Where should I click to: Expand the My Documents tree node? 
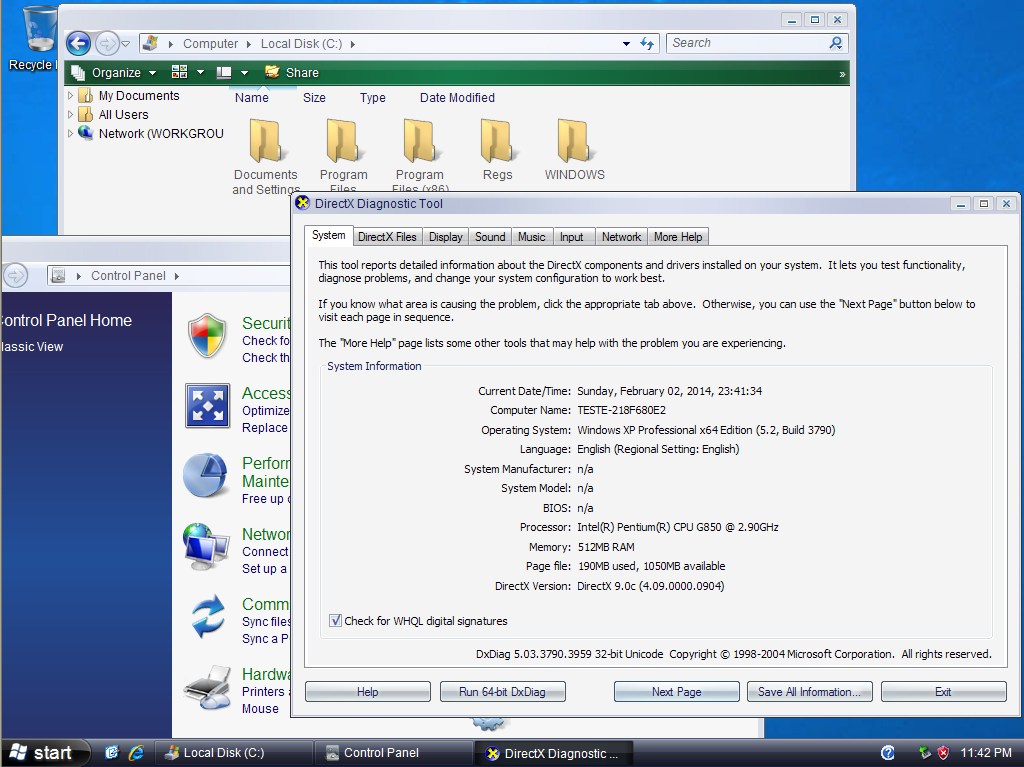[x=71, y=95]
